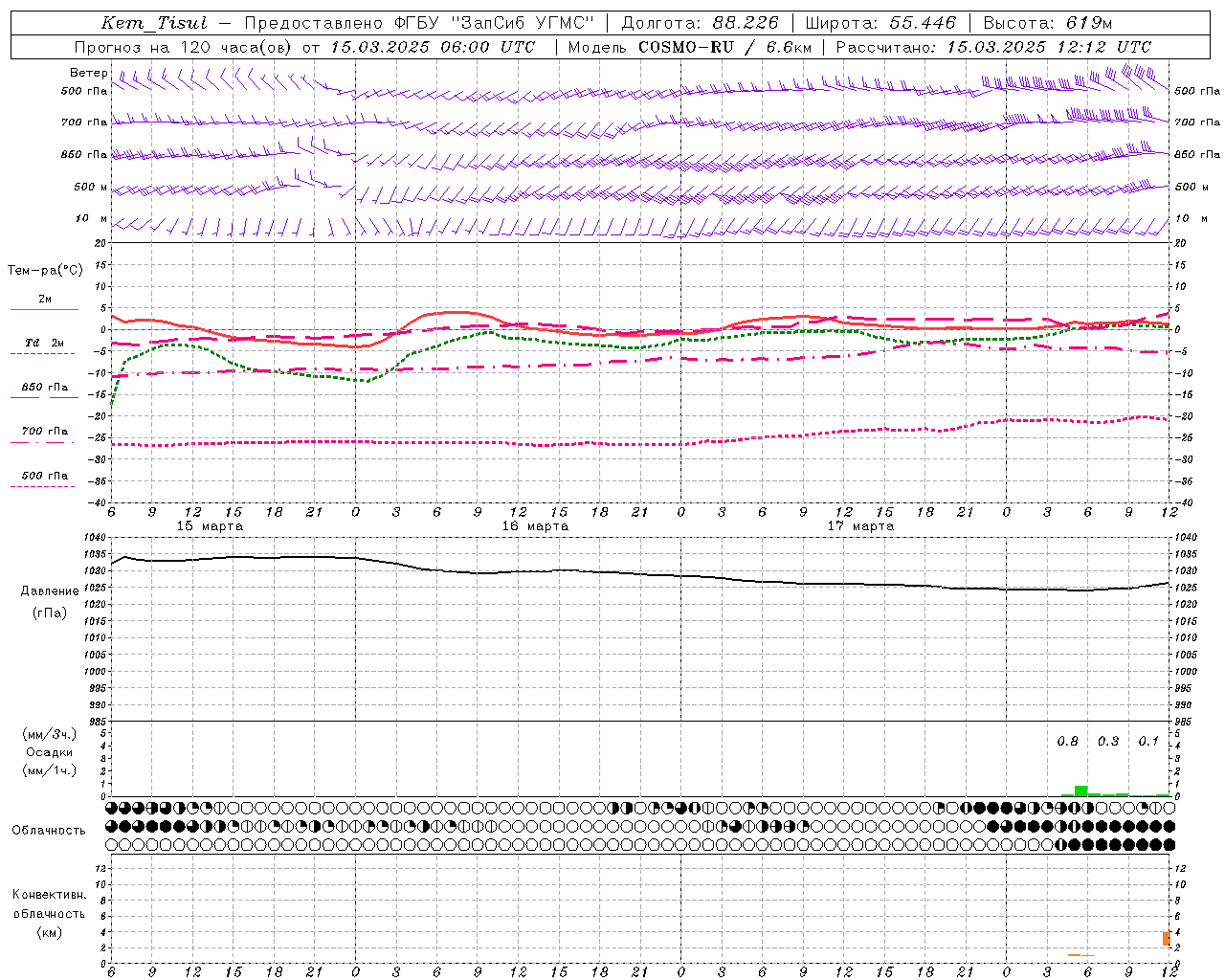Click the 0.1 precipitation total value
The width and height of the screenshot is (1225, 980).
coord(1148,742)
